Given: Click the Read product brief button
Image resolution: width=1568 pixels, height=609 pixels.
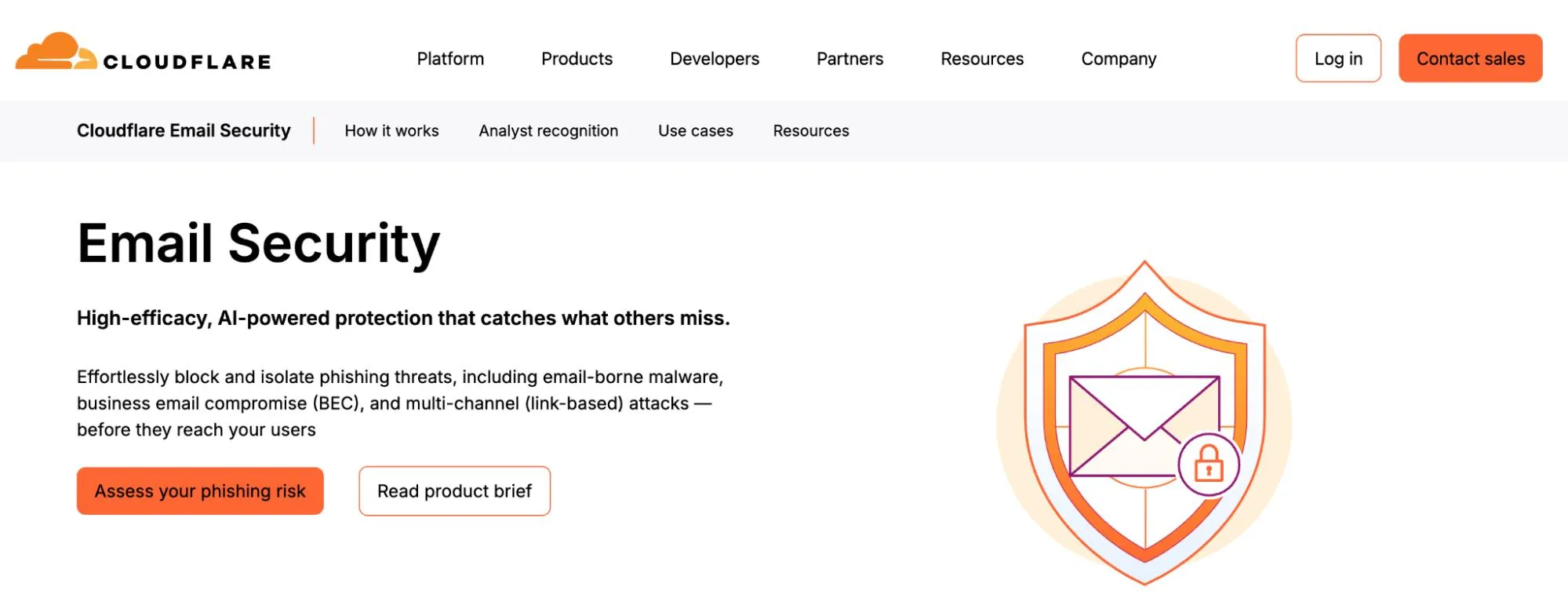Looking at the screenshot, I should tap(454, 490).
